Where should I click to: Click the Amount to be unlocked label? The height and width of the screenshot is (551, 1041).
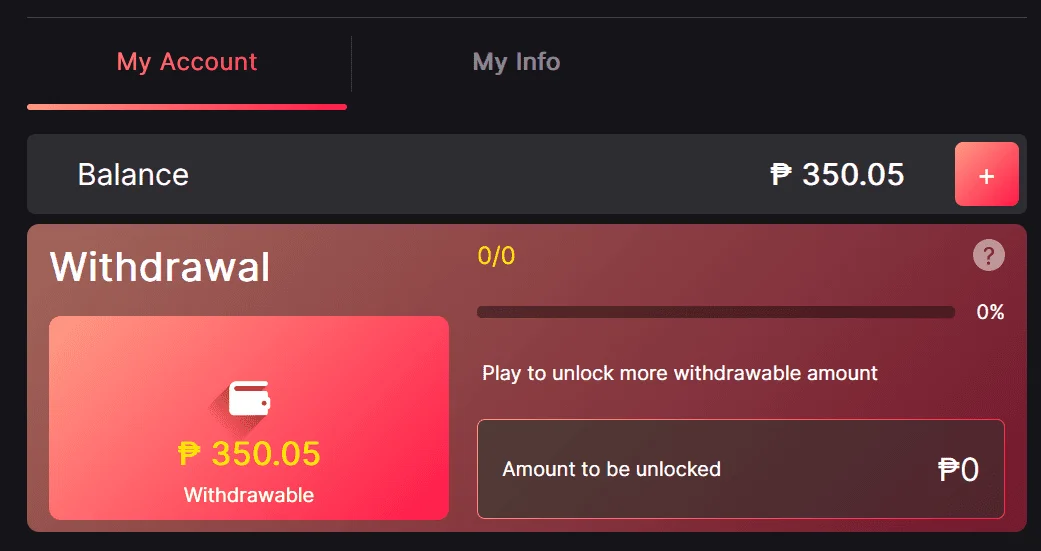click(611, 469)
